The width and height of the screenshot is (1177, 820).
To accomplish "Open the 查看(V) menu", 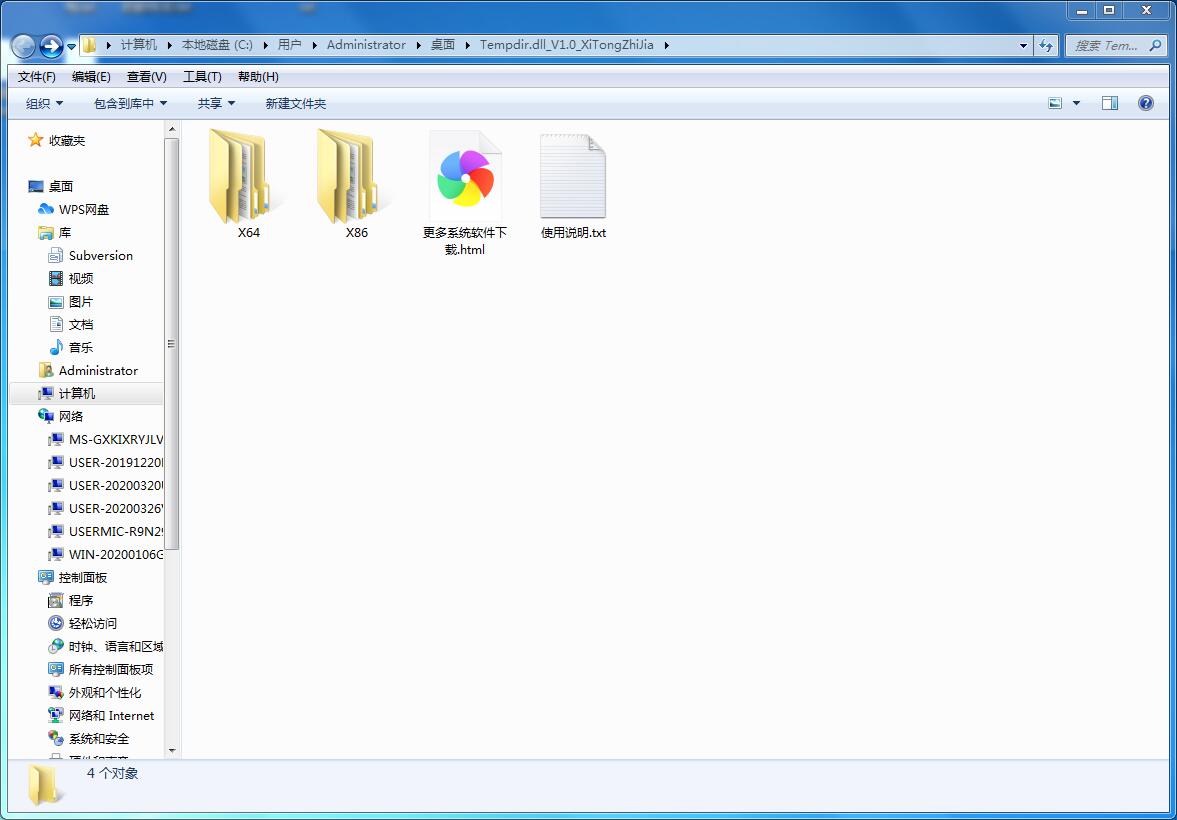I will pyautogui.click(x=146, y=77).
